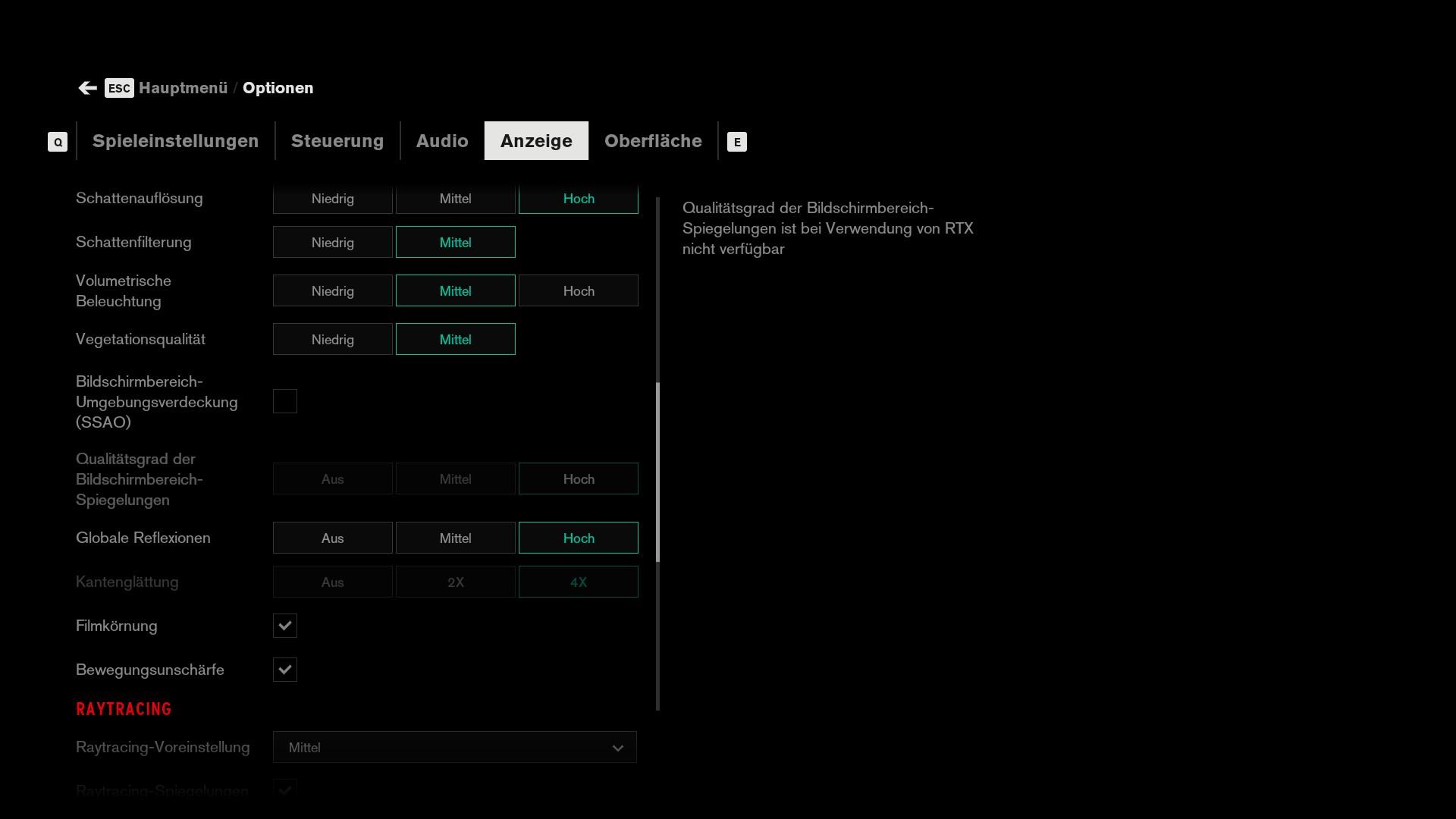Return to Hauptmenü via breadcrumb

click(x=183, y=88)
